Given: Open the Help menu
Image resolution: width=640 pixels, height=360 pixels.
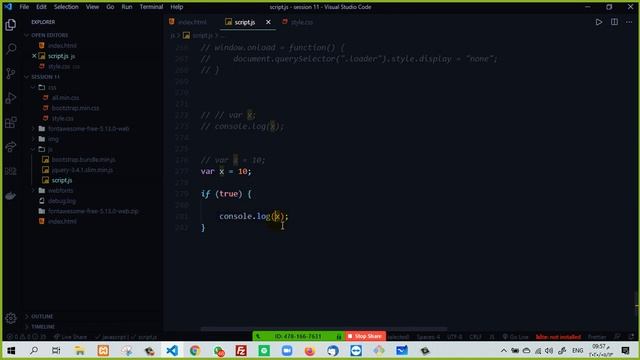Looking at the screenshot, I should pos(177,7).
